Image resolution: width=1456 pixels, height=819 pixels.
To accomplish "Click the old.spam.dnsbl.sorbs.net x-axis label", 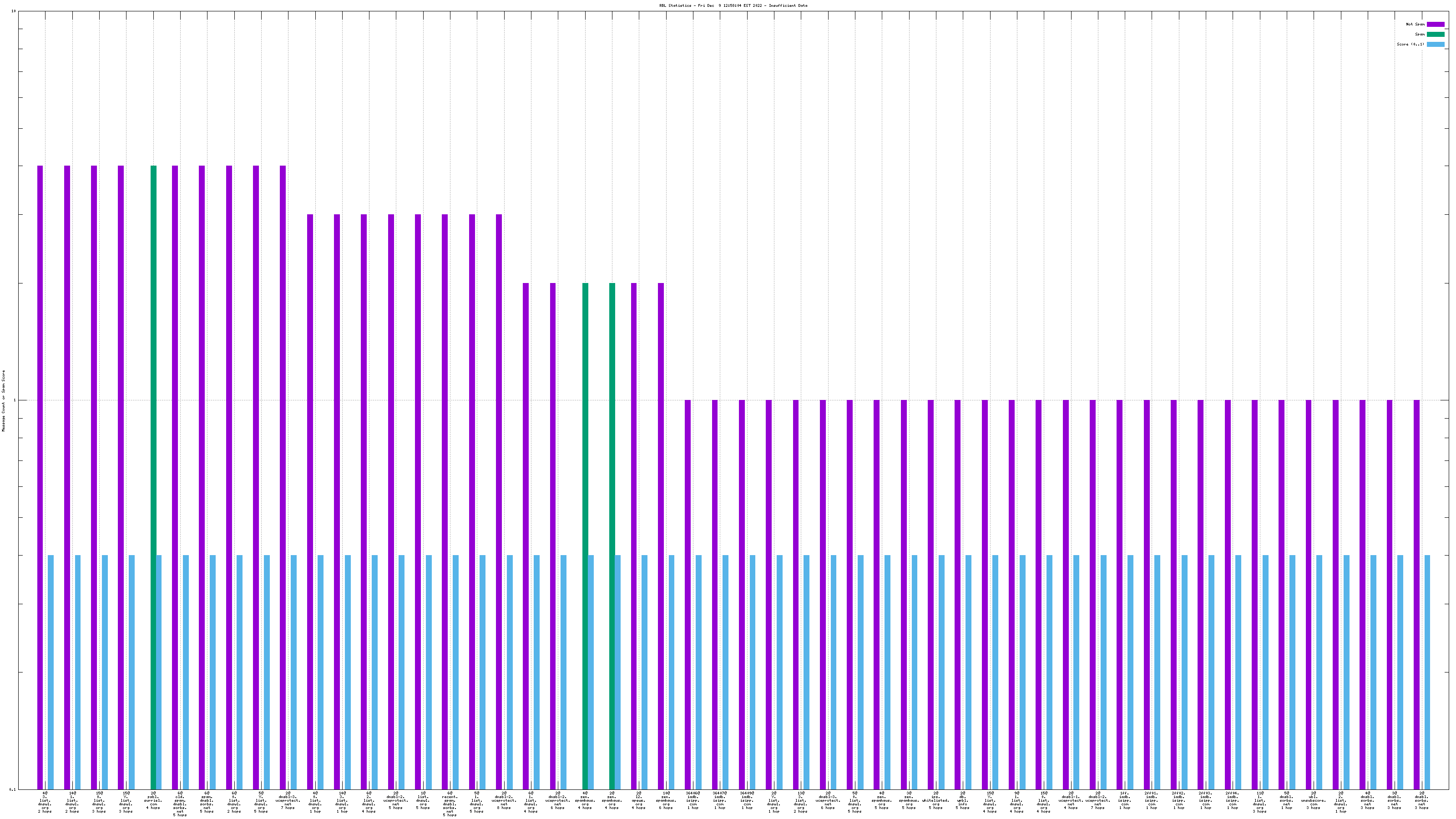I will (x=180, y=804).
